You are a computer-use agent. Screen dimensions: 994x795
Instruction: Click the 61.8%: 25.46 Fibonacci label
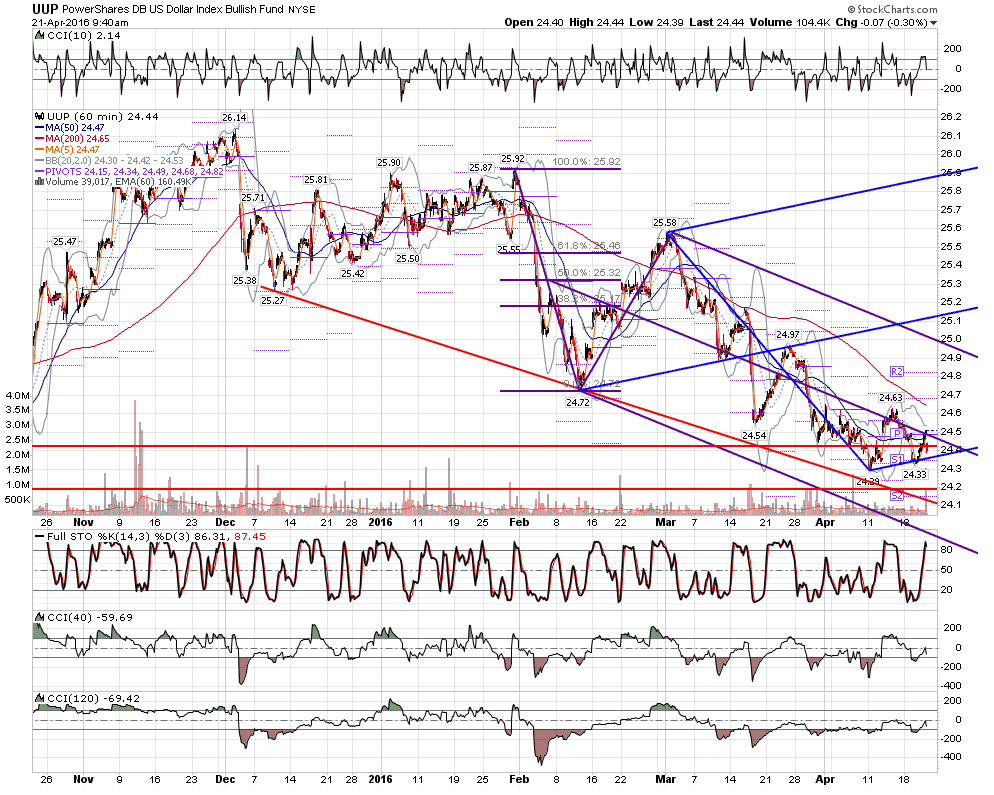pyautogui.click(x=588, y=245)
